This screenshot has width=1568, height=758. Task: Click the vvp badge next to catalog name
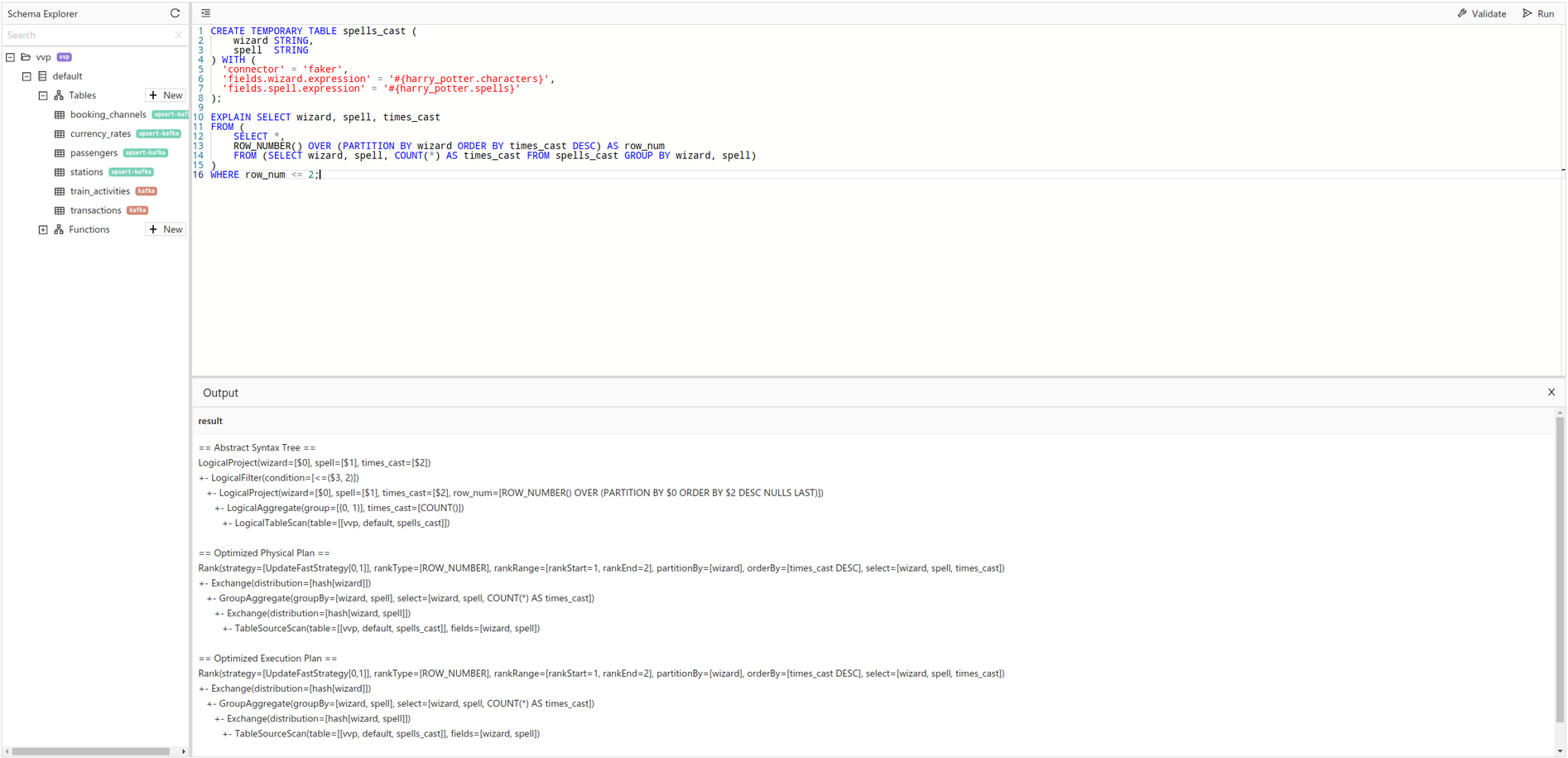click(65, 57)
